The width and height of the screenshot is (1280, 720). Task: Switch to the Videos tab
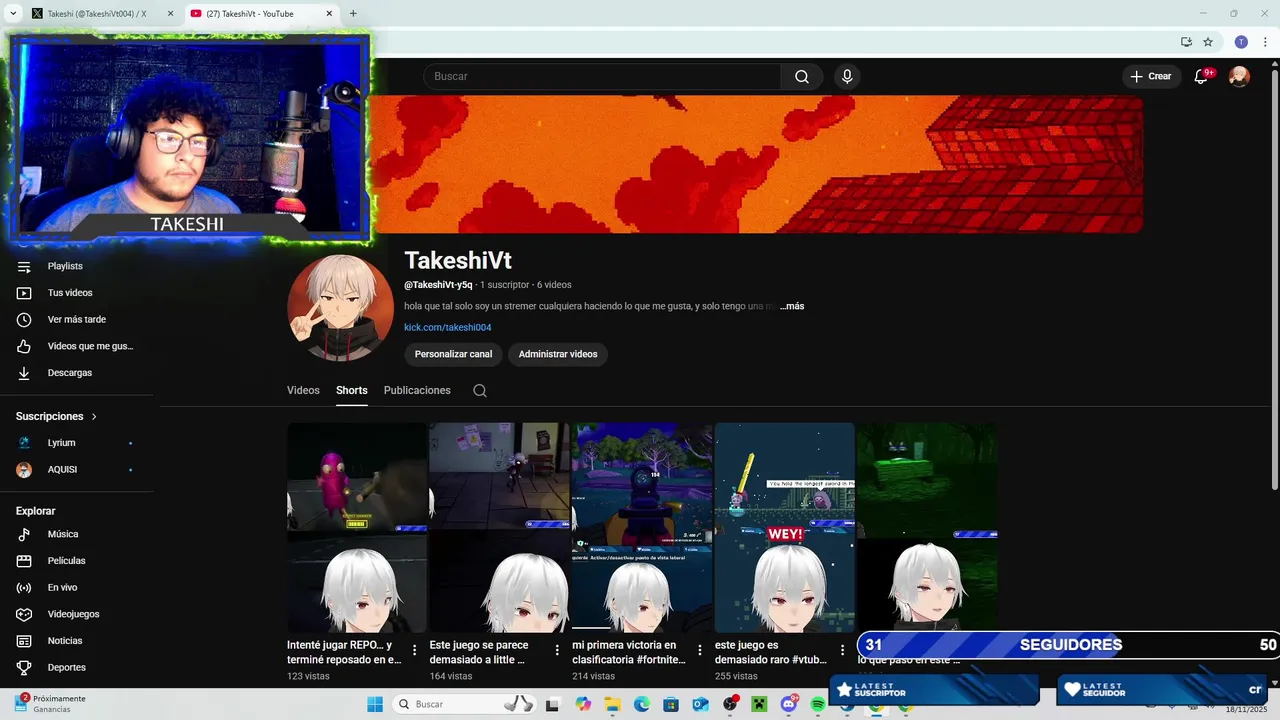click(x=303, y=391)
